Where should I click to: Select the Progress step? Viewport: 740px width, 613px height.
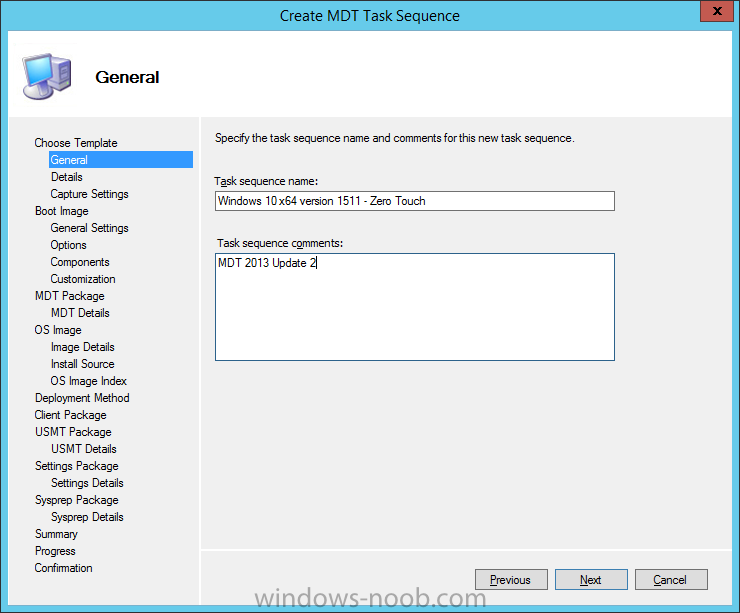coord(55,551)
